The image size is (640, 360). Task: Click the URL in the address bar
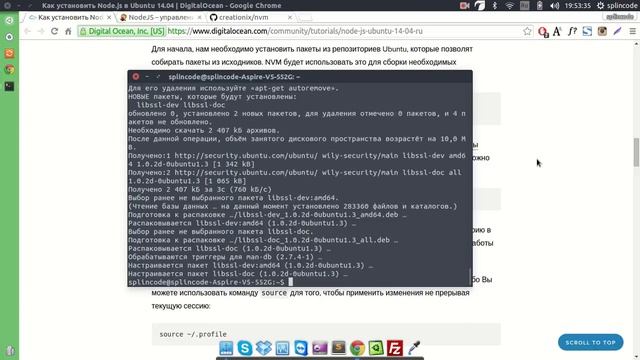(295, 31)
